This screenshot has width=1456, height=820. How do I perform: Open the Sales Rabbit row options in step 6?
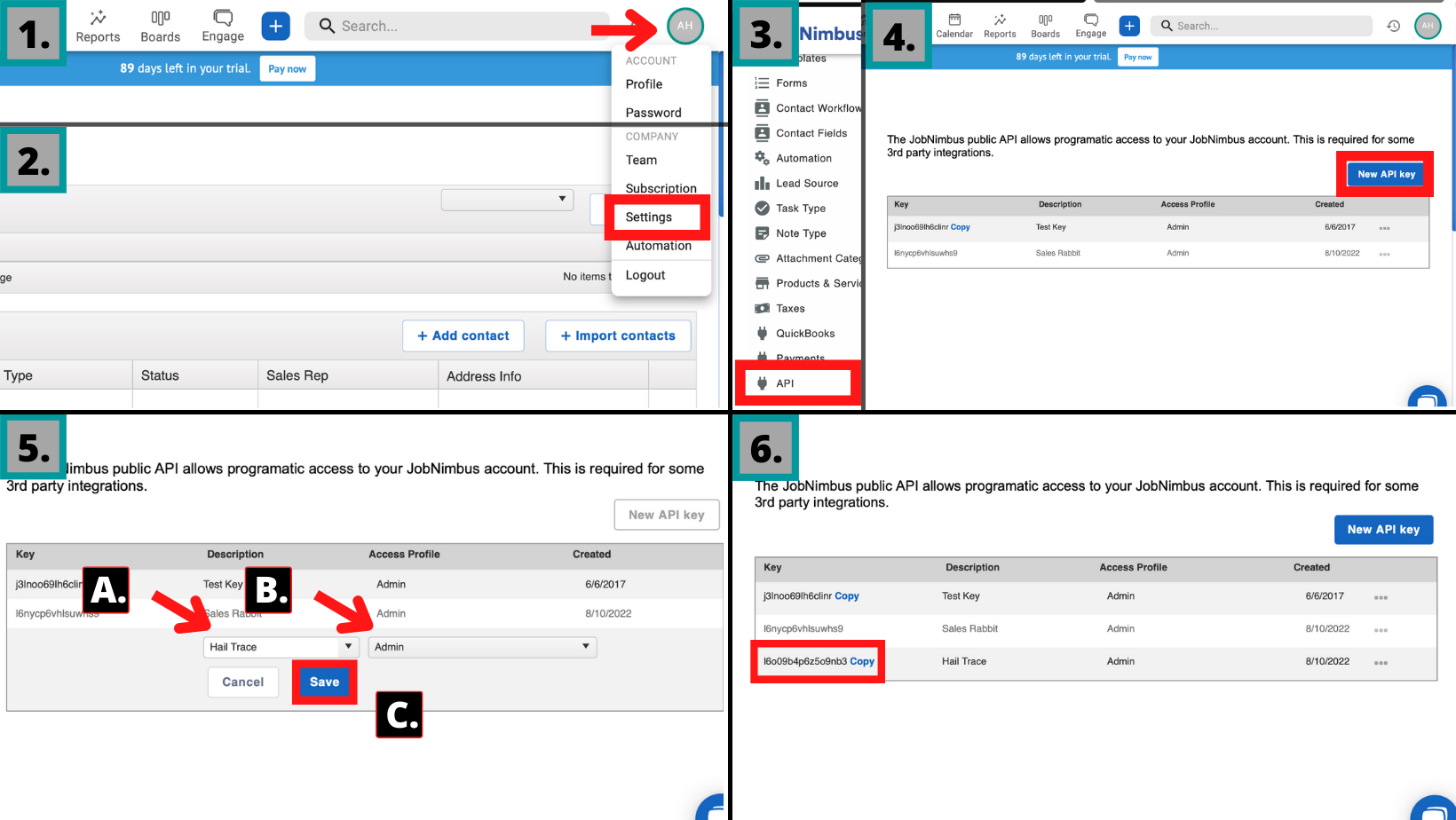click(x=1381, y=630)
